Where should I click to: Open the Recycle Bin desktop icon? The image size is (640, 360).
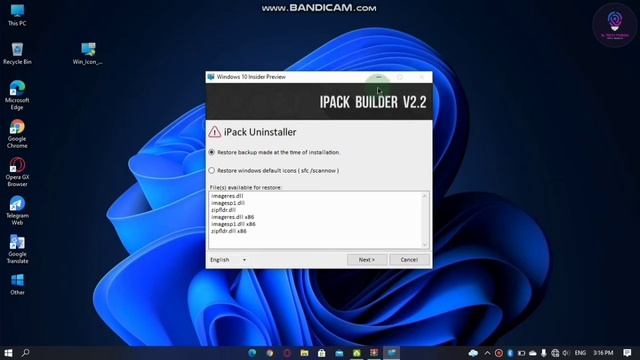pos(17,53)
